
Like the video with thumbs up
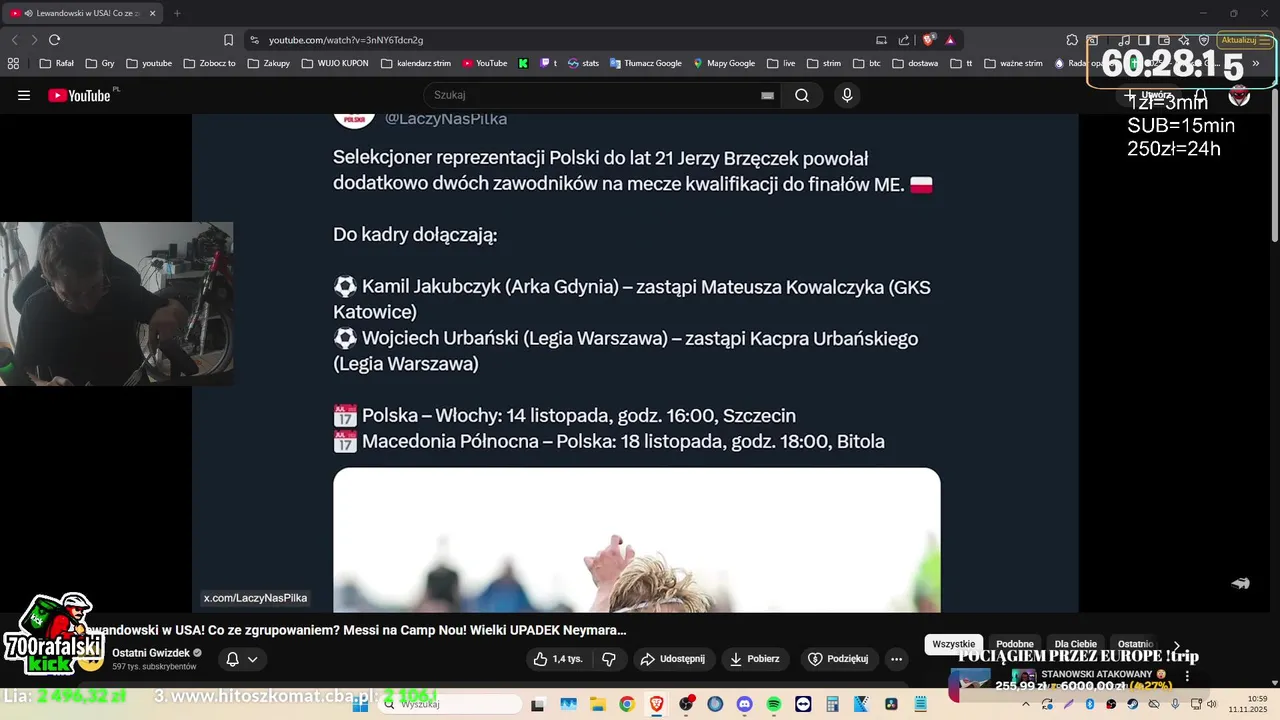tap(559, 659)
